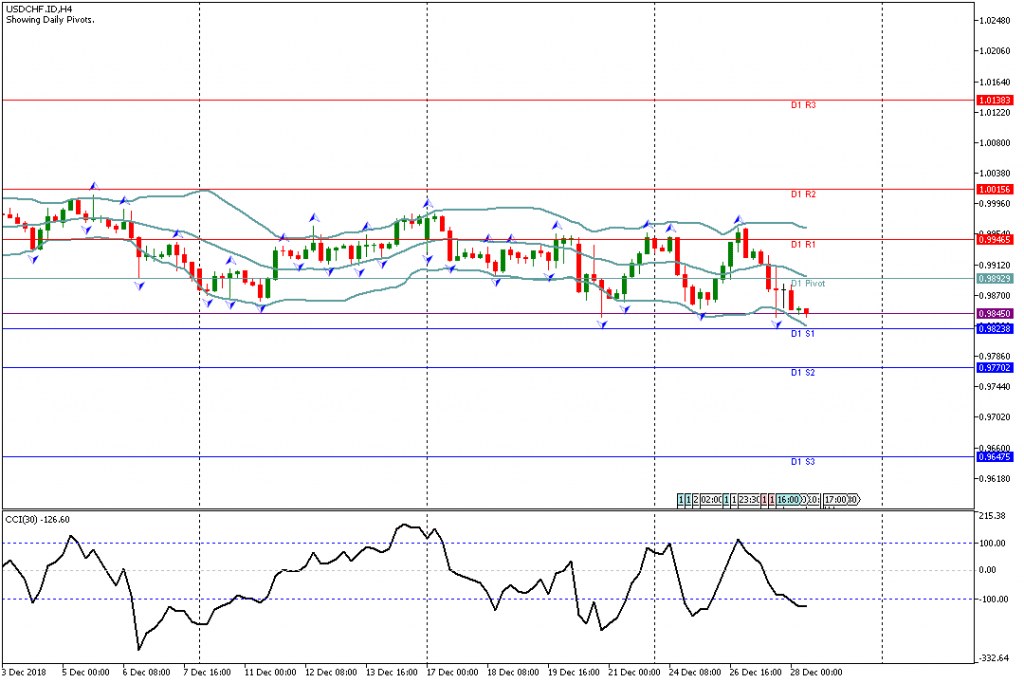Screen dimensions: 1024x683
Task: Click the purple 0.98450 current price tag
Action: pyautogui.click(x=996, y=313)
